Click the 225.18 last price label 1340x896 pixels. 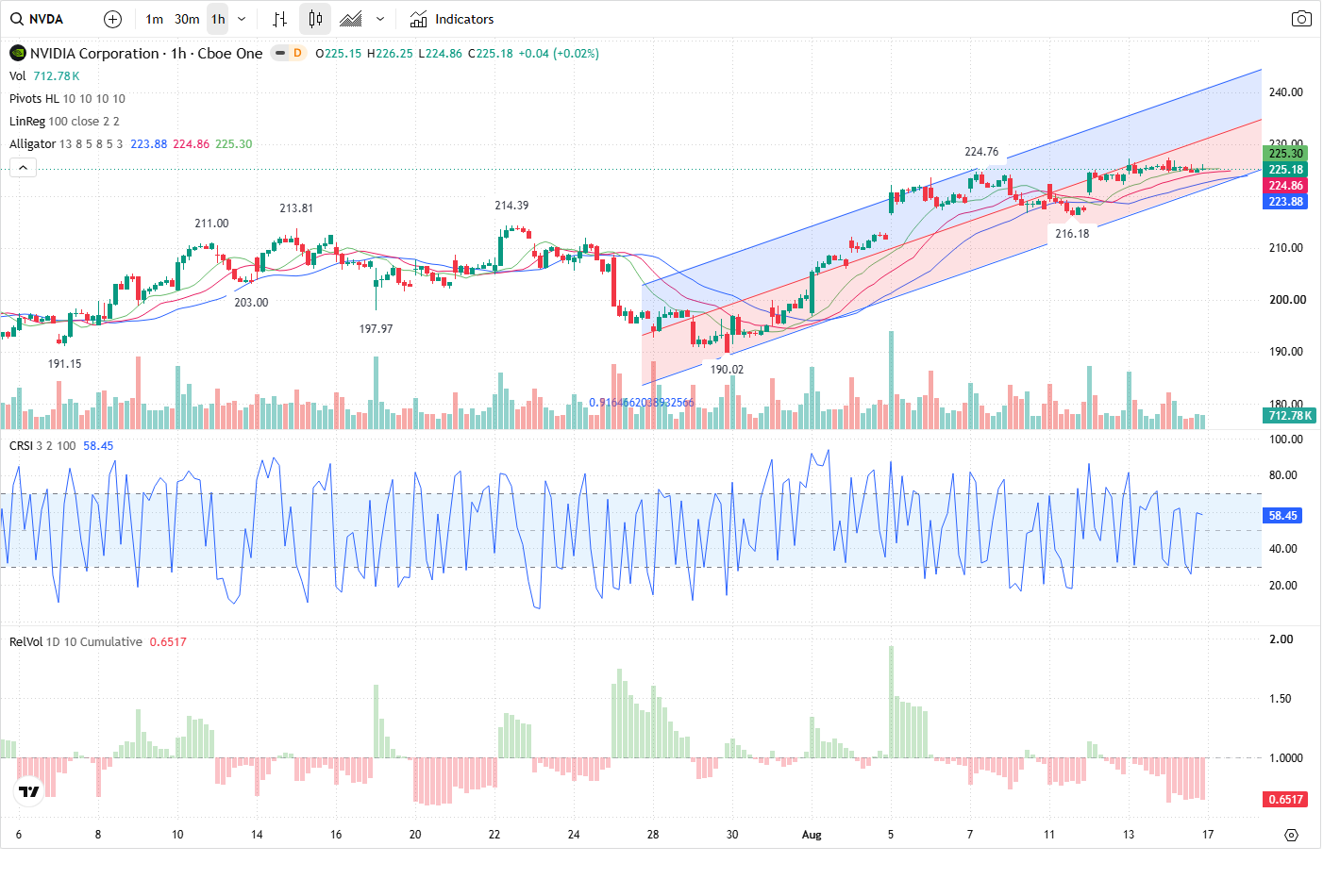tap(1285, 170)
